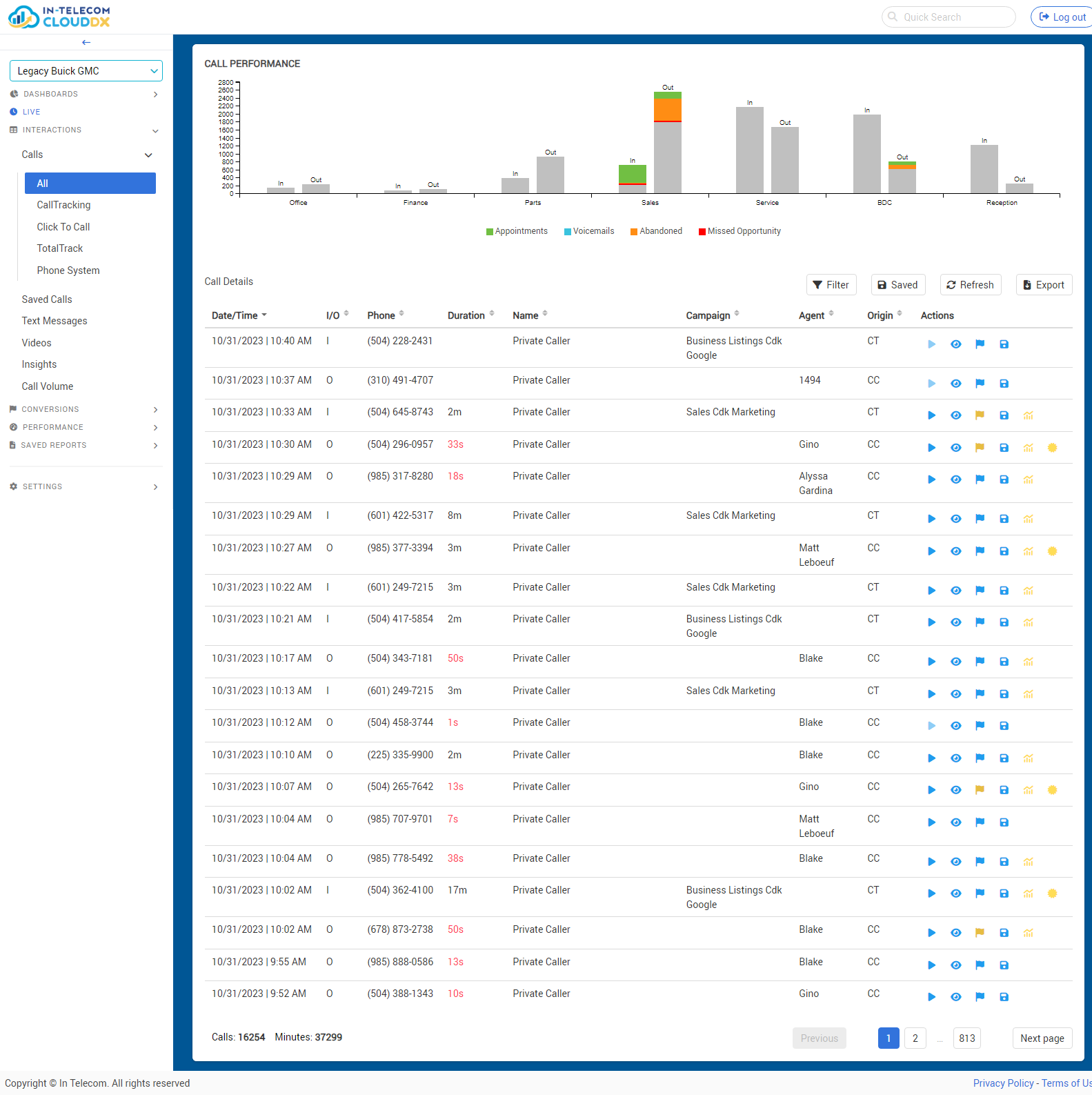Toggle Missed Opportunity legend swatch
The width and height of the screenshot is (1092, 1095).
click(x=702, y=232)
